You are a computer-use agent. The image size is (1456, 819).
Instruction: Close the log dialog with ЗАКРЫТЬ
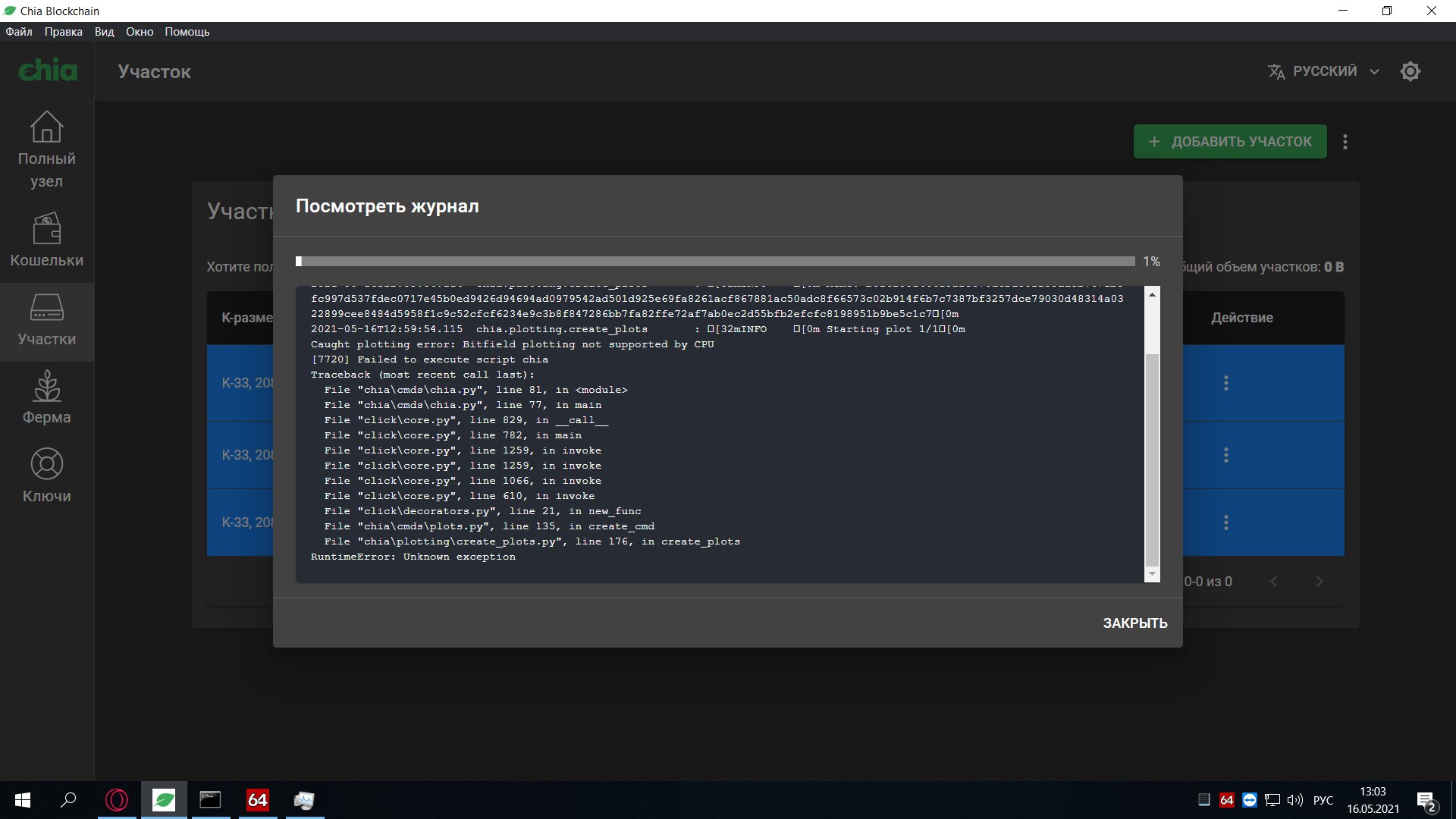pyautogui.click(x=1134, y=623)
